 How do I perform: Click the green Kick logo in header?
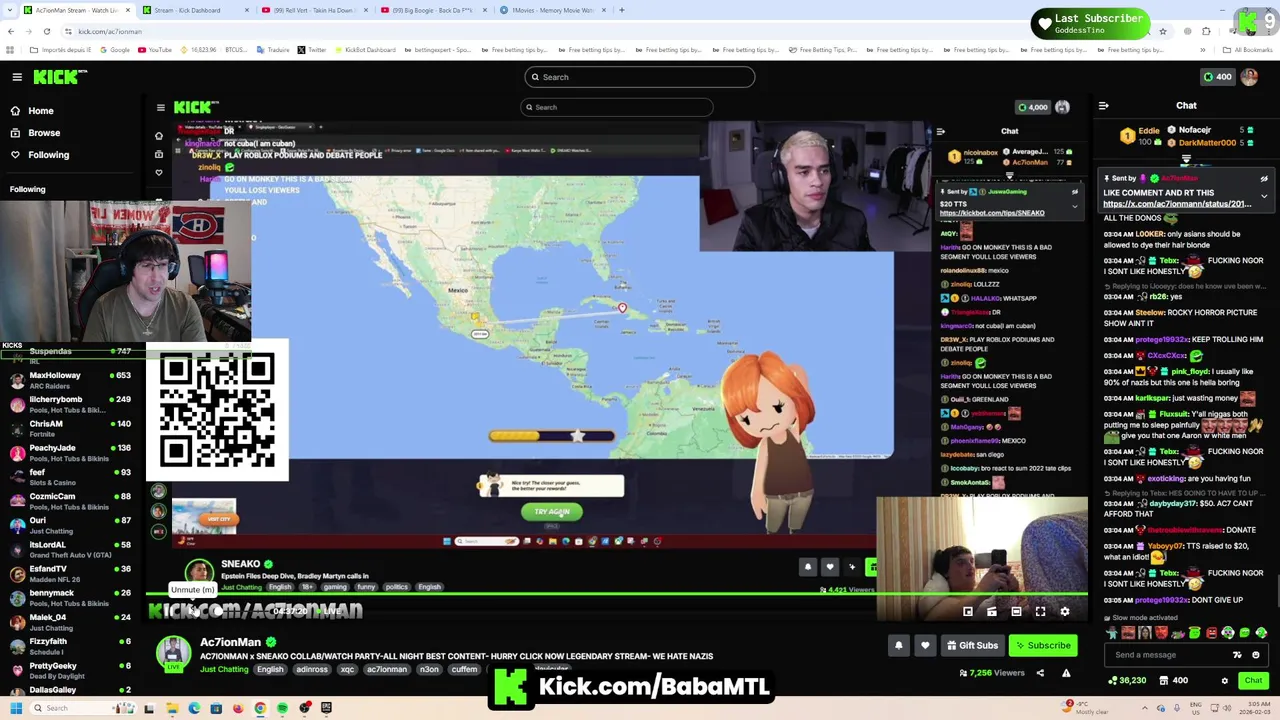[x=59, y=77]
